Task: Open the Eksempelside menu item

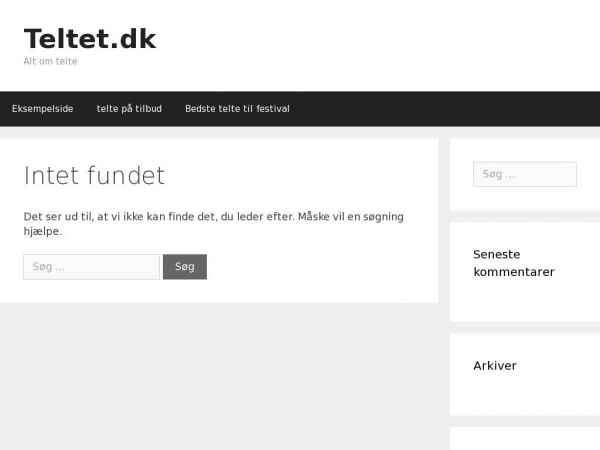Action: click(42, 109)
